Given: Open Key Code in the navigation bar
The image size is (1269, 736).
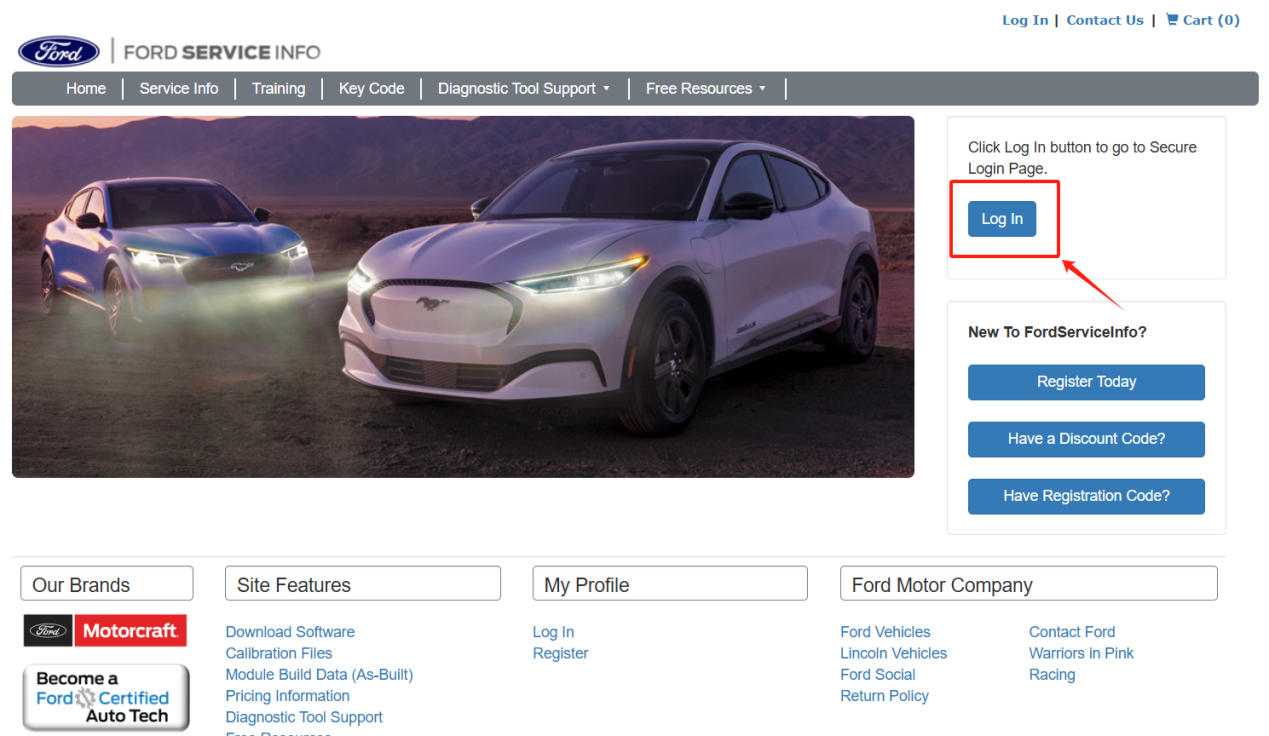Looking at the screenshot, I should pyautogui.click(x=371, y=89).
